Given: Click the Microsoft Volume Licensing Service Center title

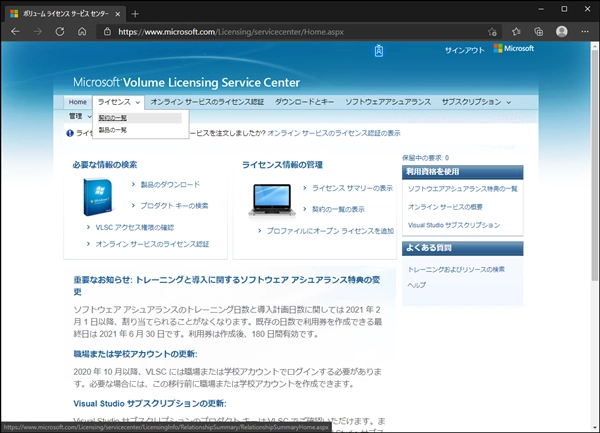Looking at the screenshot, I should coord(186,83).
